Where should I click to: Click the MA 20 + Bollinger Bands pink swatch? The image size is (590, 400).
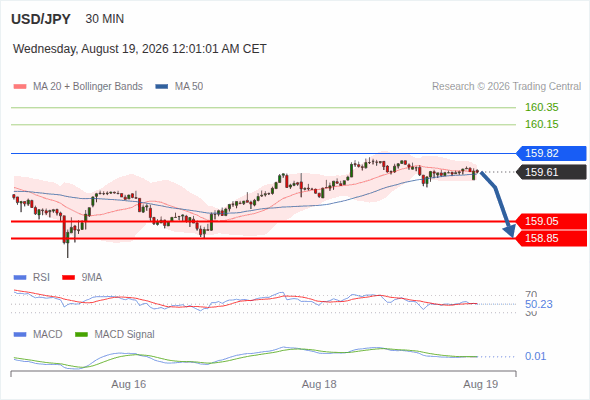coord(20,87)
